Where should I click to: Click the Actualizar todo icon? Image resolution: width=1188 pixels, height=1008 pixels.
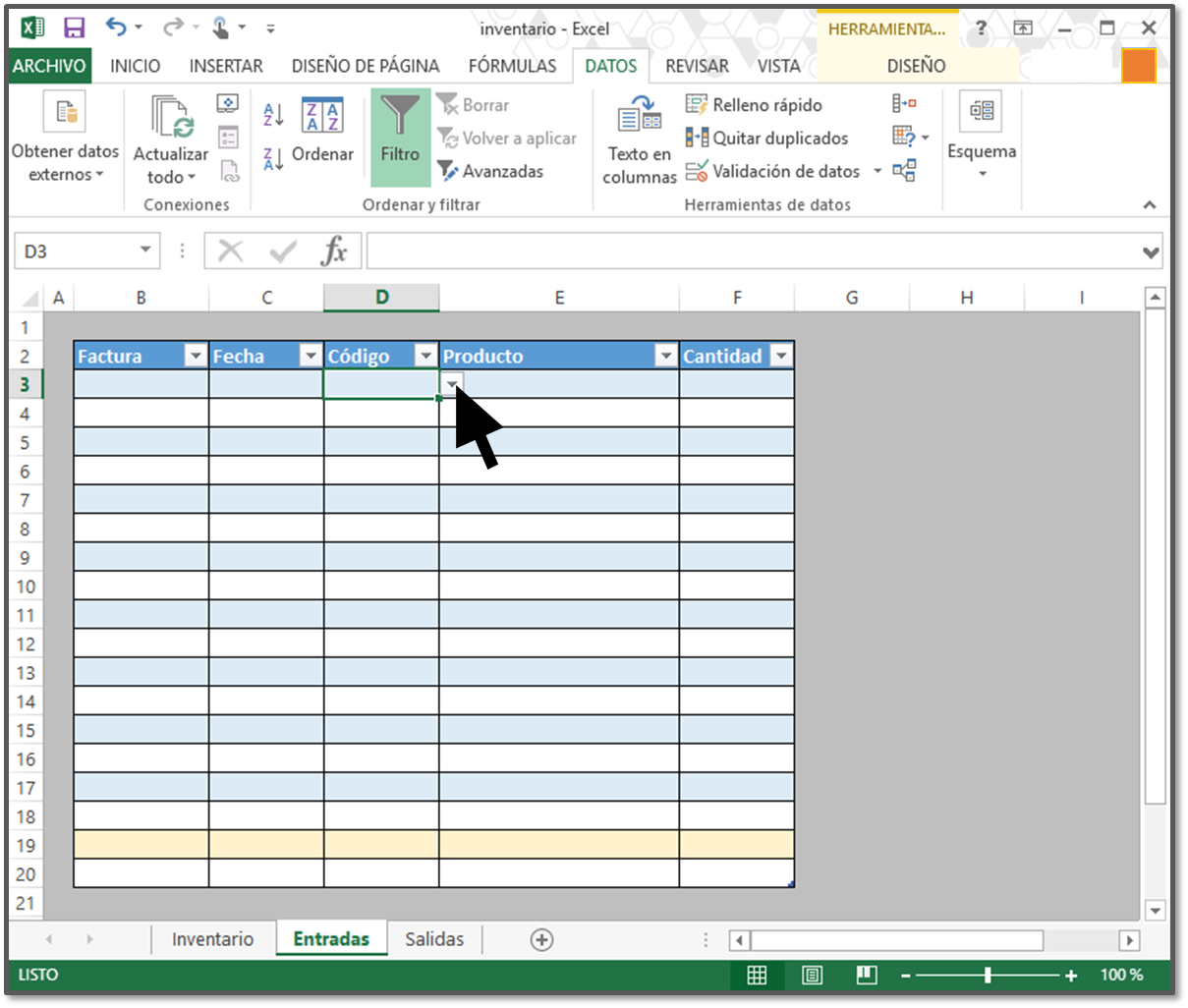coord(171,118)
